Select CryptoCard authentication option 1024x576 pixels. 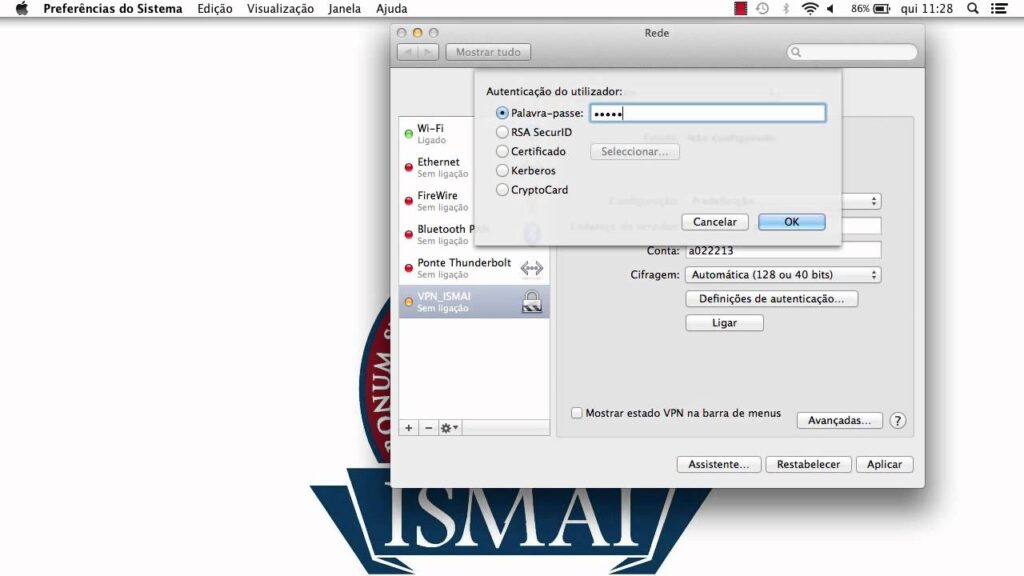[502, 190]
